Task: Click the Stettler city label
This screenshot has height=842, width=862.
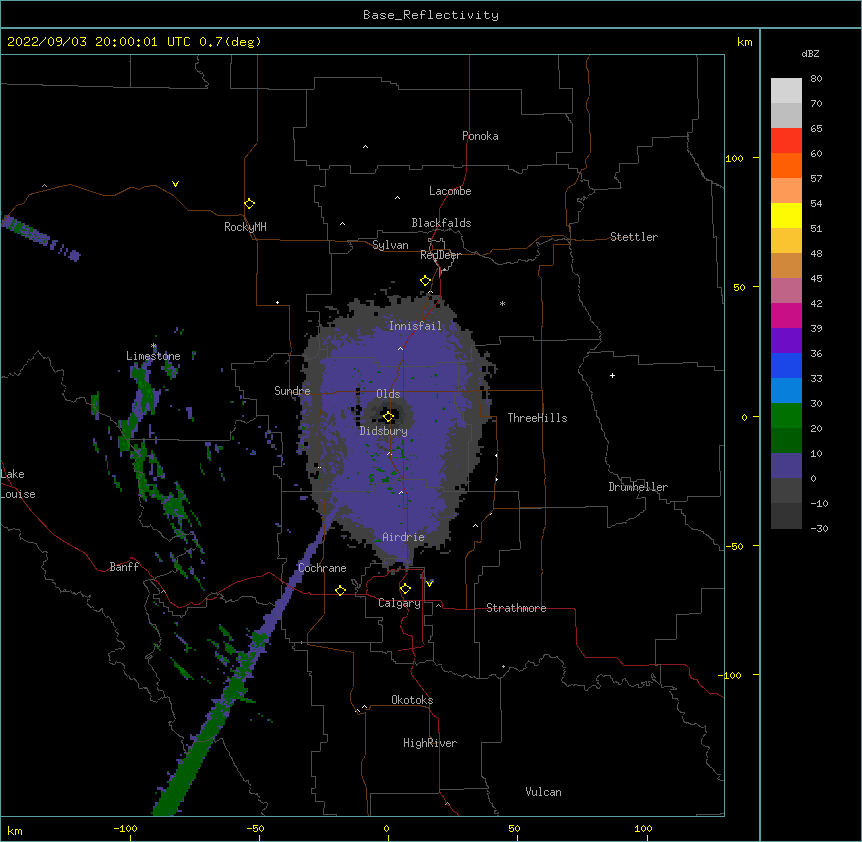Action: [x=634, y=237]
